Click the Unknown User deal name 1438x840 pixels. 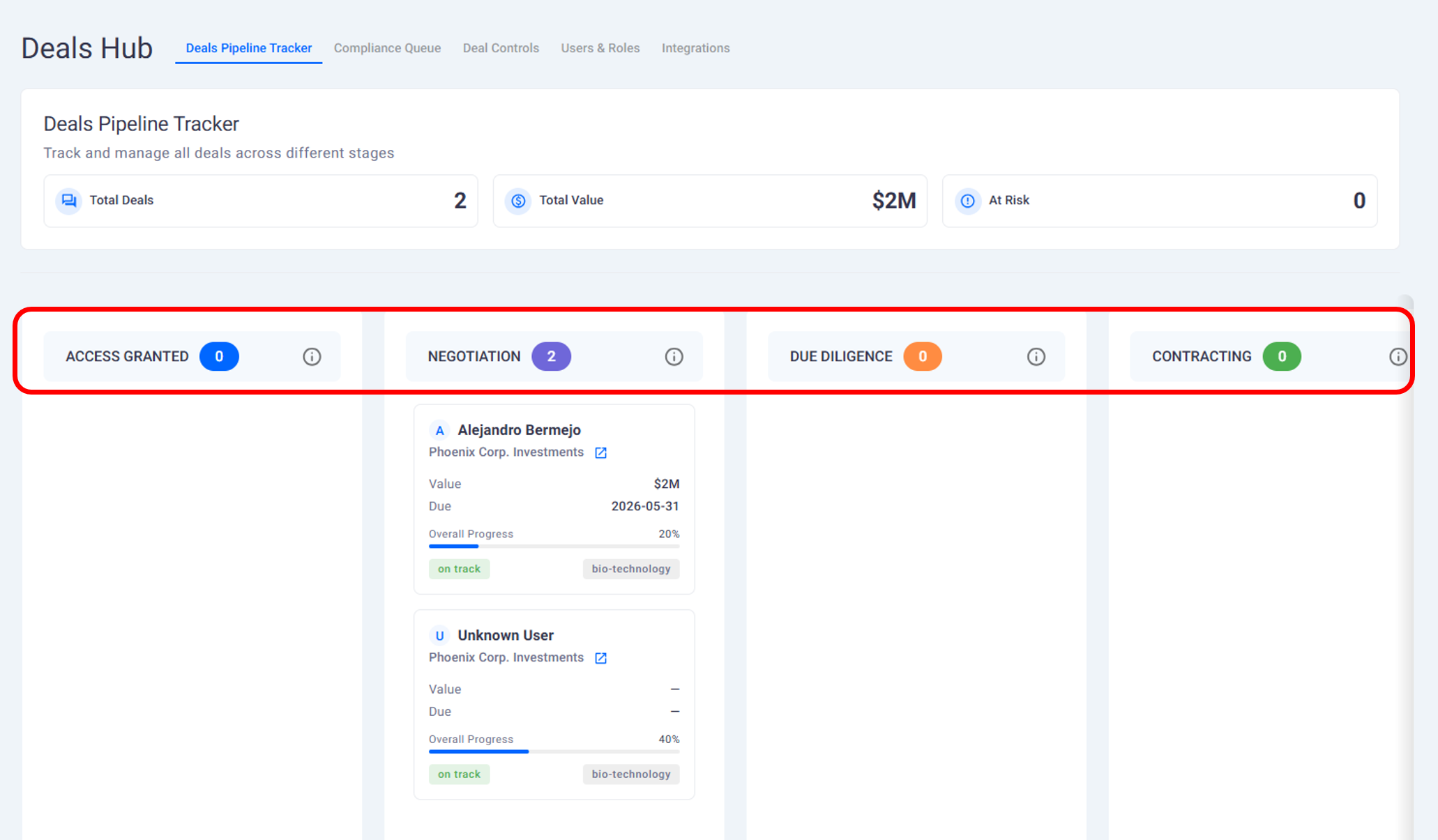tap(506, 635)
